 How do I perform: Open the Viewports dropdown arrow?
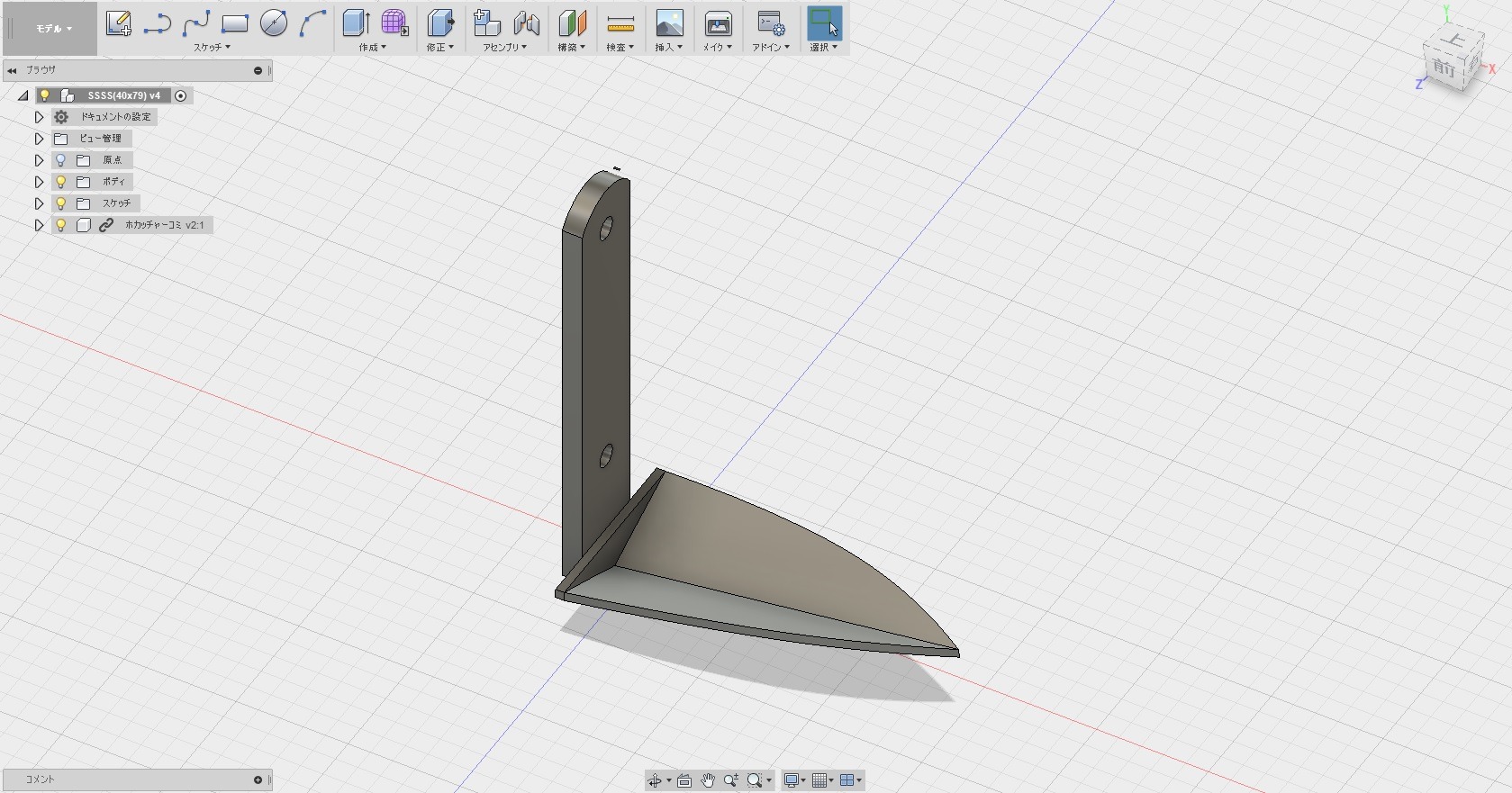859,781
